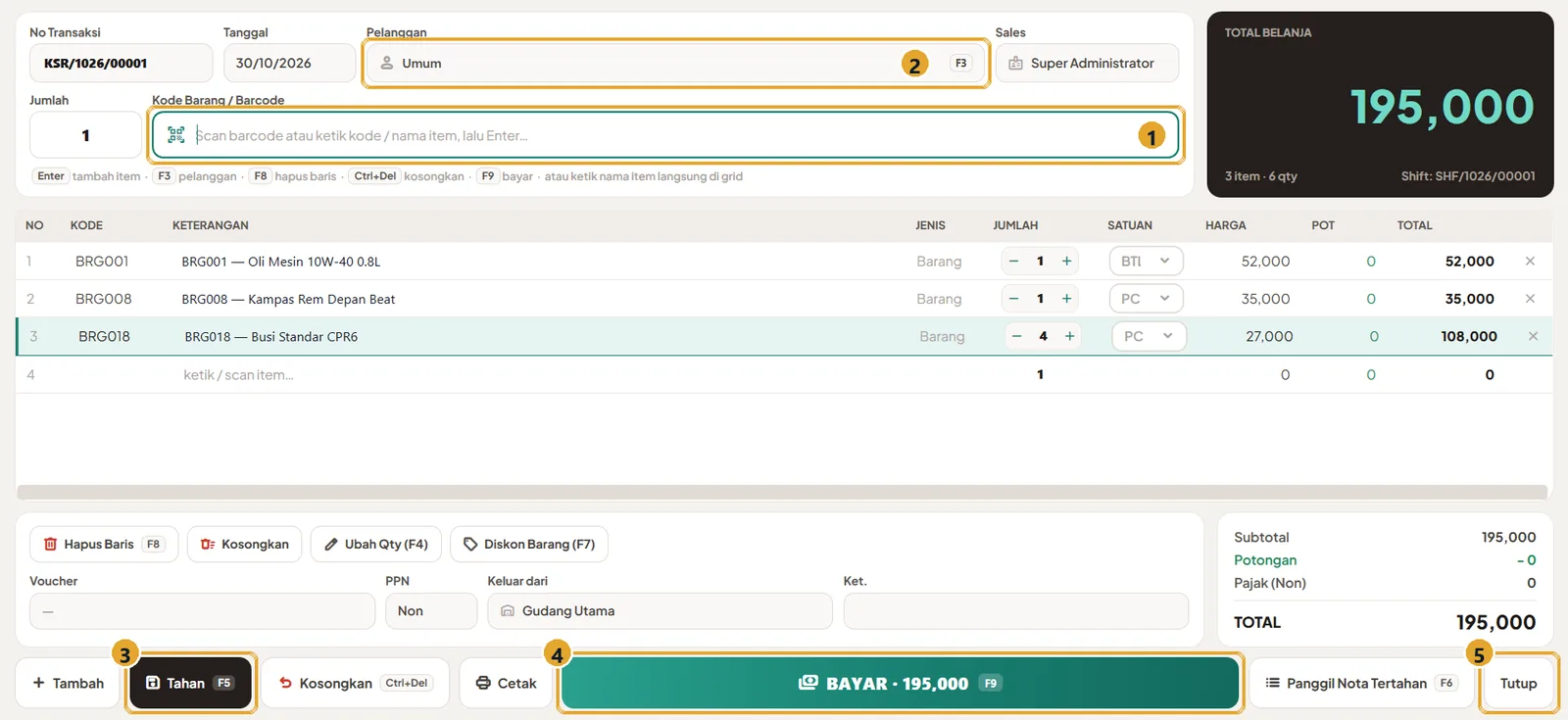Image resolution: width=1568 pixels, height=720 pixels.
Task: Open the BTl unit dropdown for BRG001
Action: (1146, 262)
